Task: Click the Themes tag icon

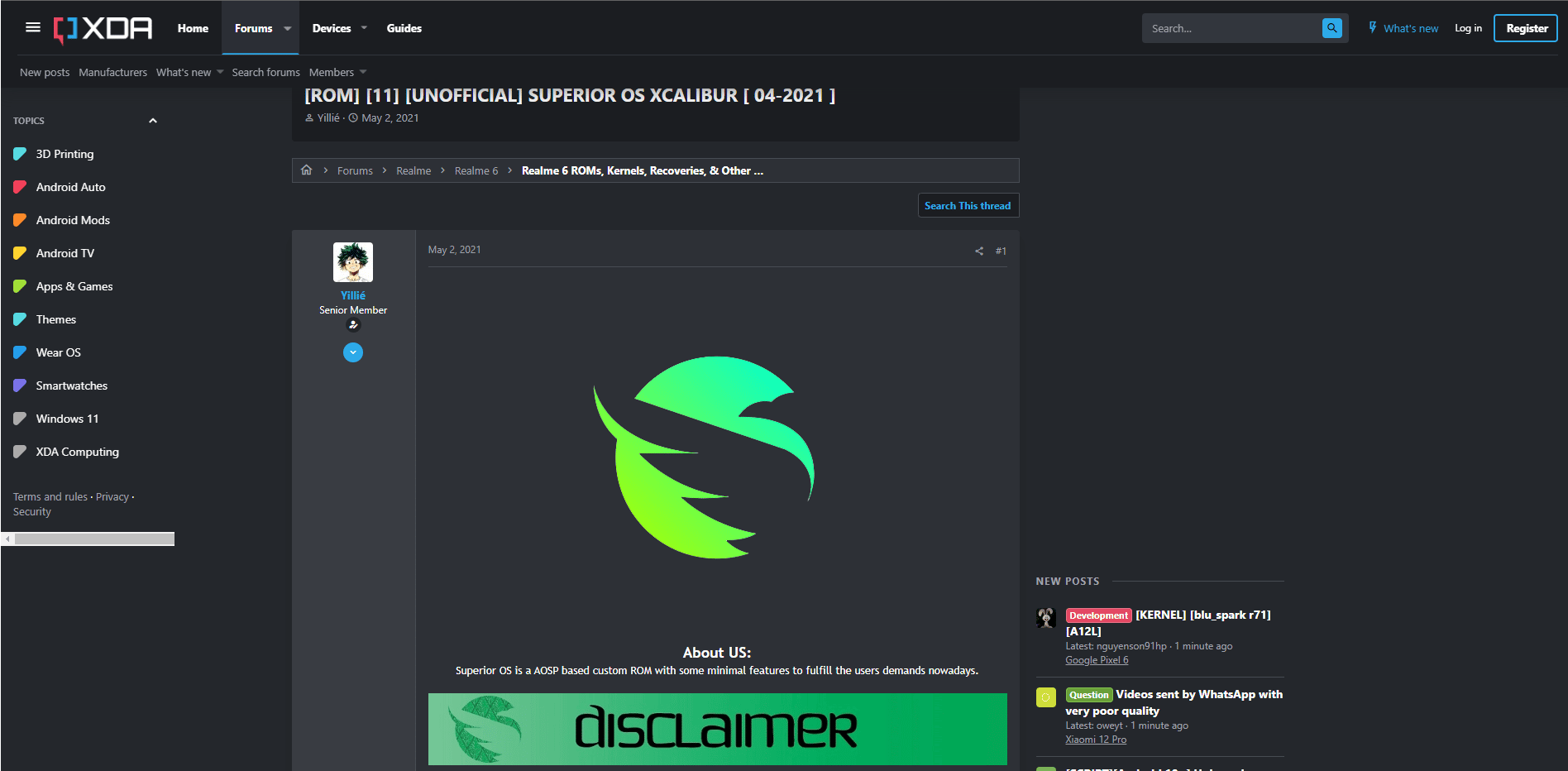Action: click(20, 319)
